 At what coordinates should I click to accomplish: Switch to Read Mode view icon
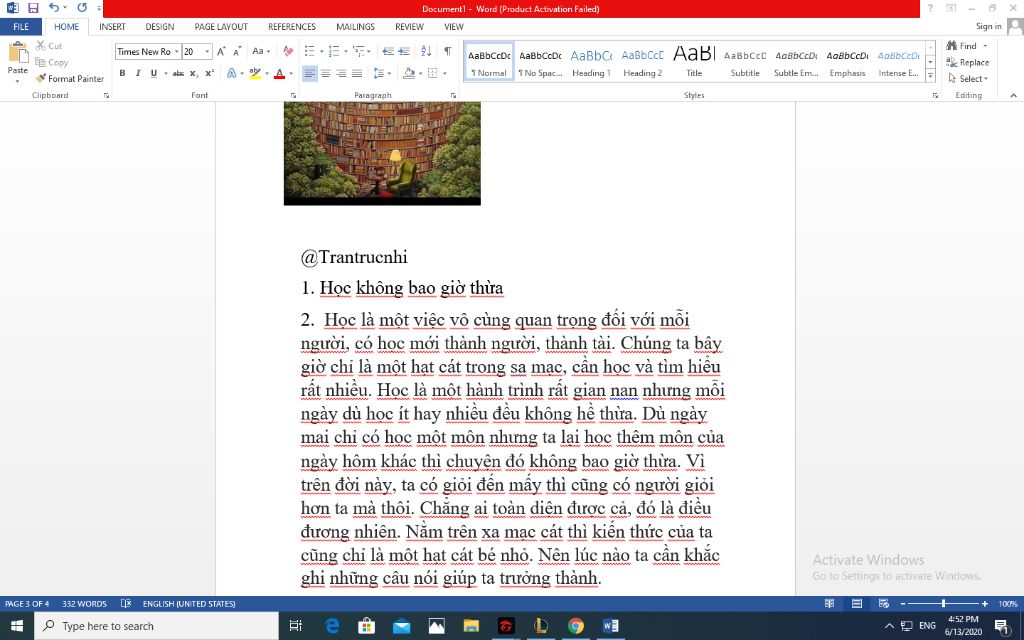(829, 603)
